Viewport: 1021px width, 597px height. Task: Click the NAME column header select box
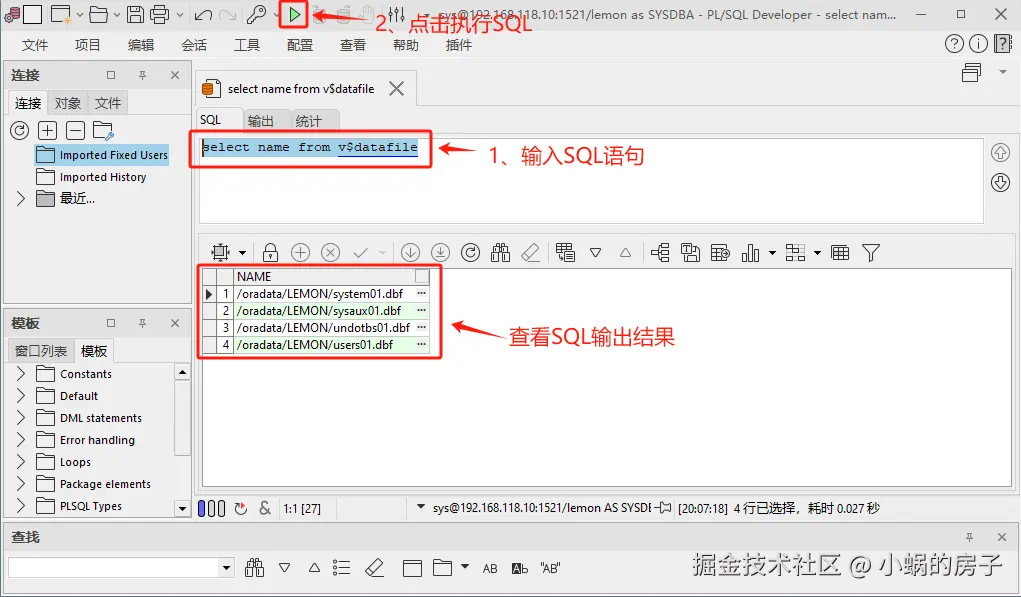coord(422,276)
